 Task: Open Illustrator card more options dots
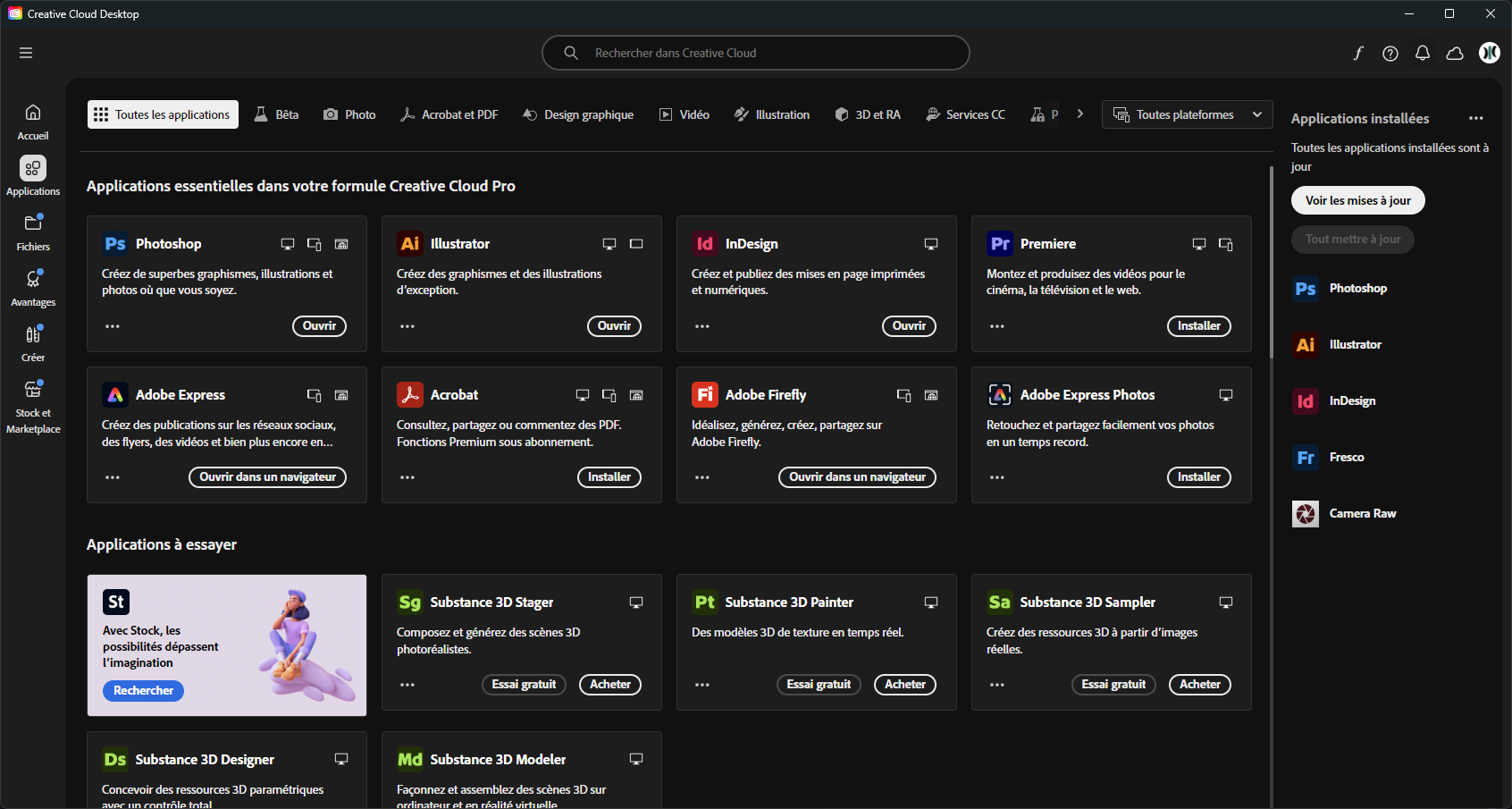(x=407, y=326)
